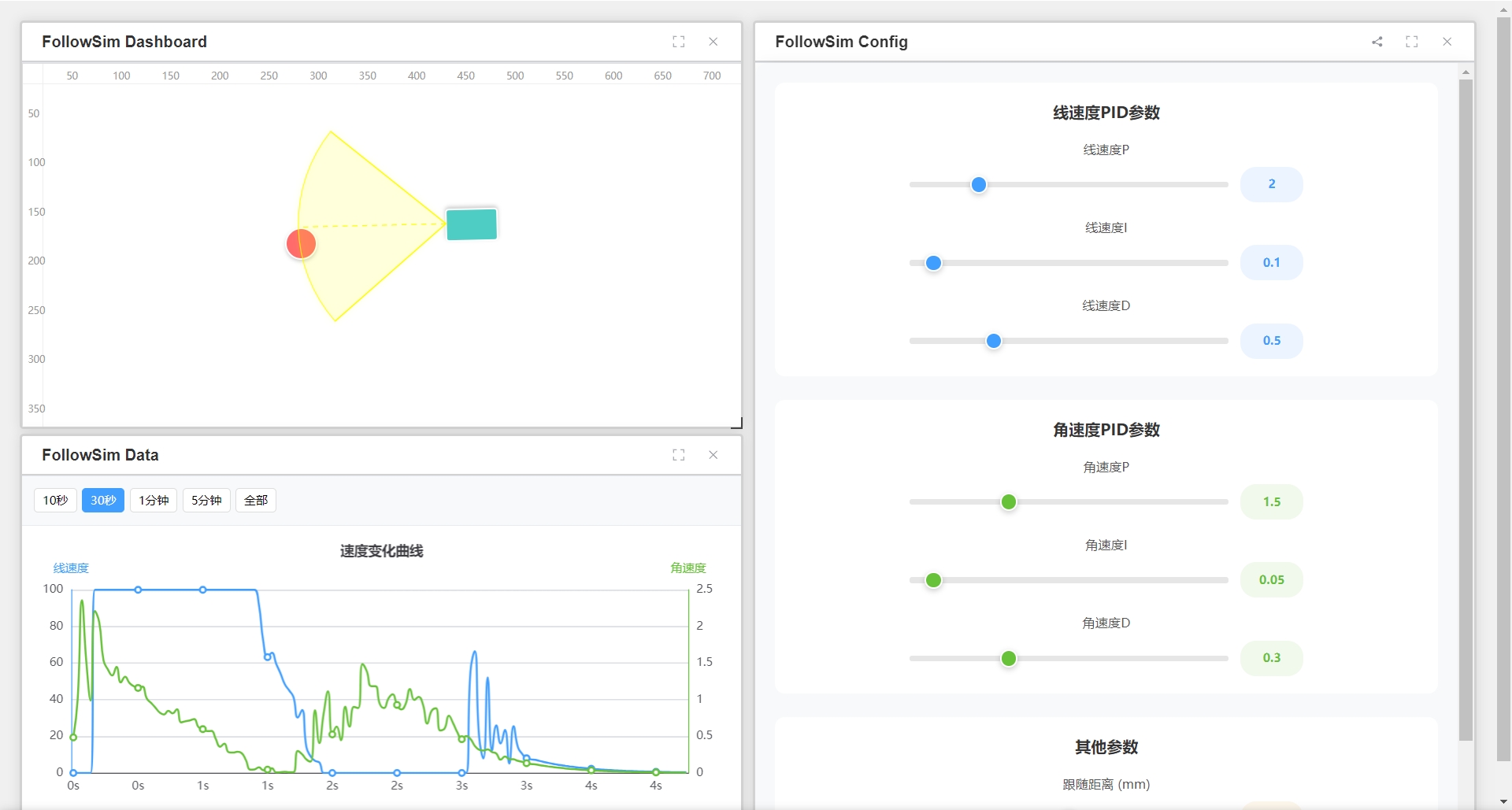The width and height of the screenshot is (1512, 810).
Task: Click the Config panel vertical scrollbar
Action: [1466, 409]
